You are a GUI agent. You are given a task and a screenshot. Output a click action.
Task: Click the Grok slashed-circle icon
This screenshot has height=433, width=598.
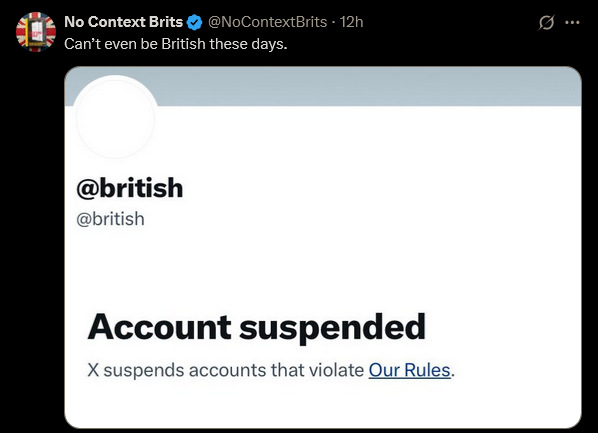click(546, 23)
